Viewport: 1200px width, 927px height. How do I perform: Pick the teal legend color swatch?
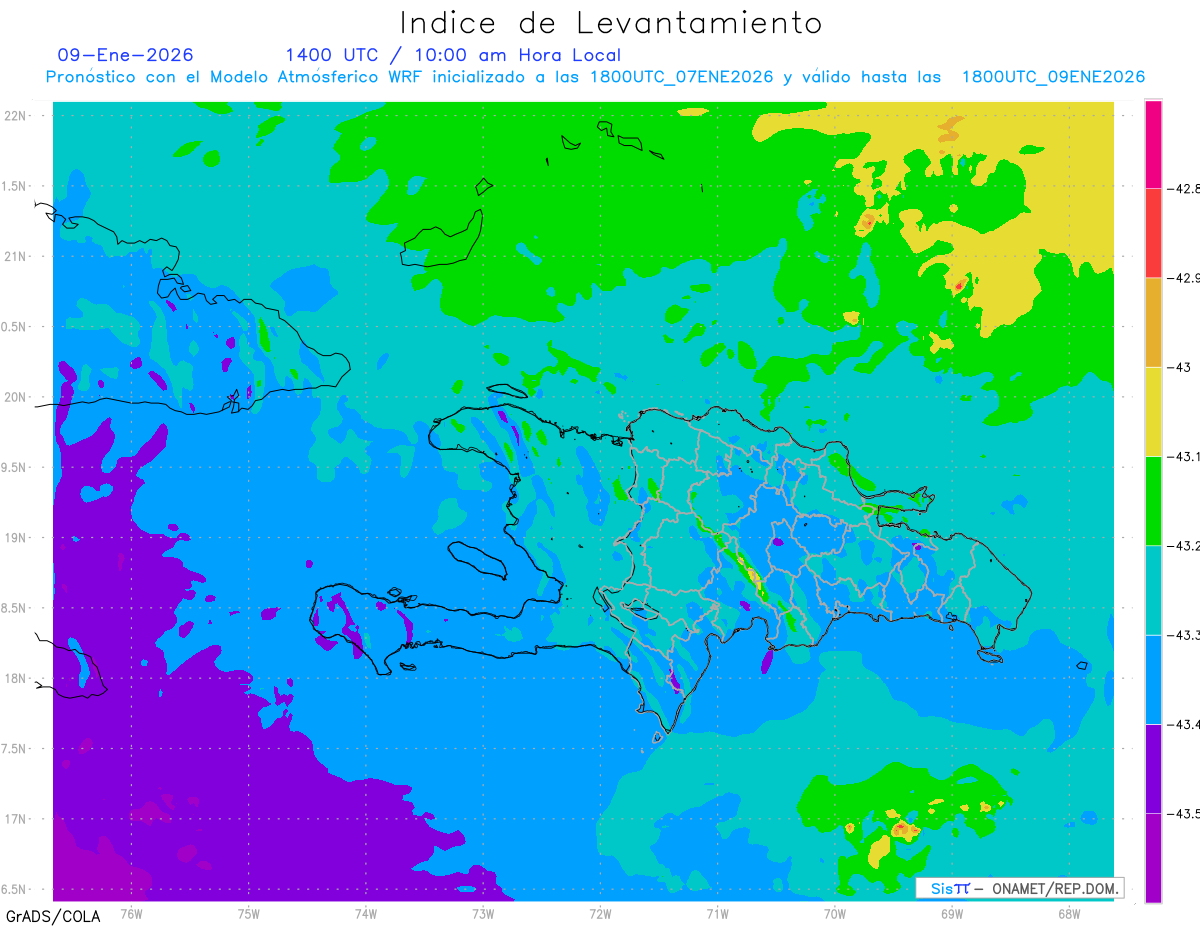[1153, 590]
